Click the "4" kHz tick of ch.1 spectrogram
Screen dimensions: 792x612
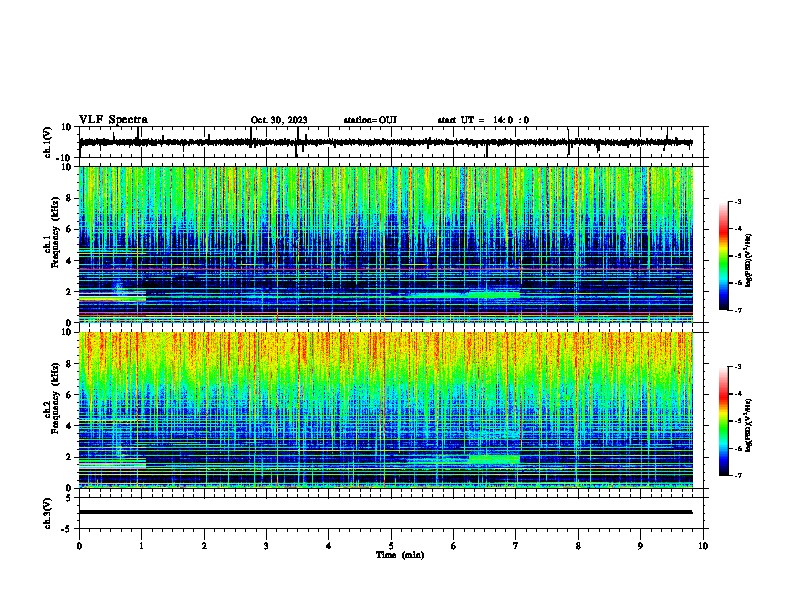tap(69, 261)
